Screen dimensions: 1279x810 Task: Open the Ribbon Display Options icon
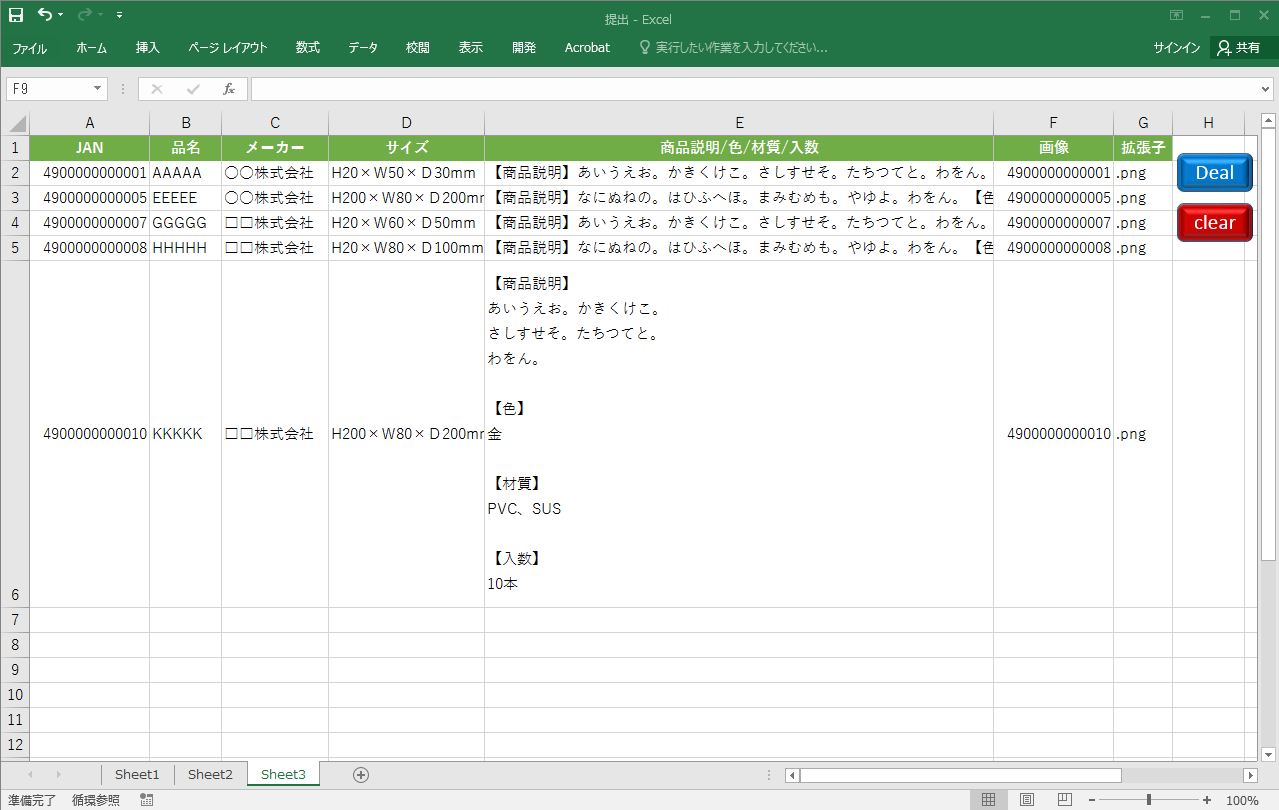point(1176,15)
